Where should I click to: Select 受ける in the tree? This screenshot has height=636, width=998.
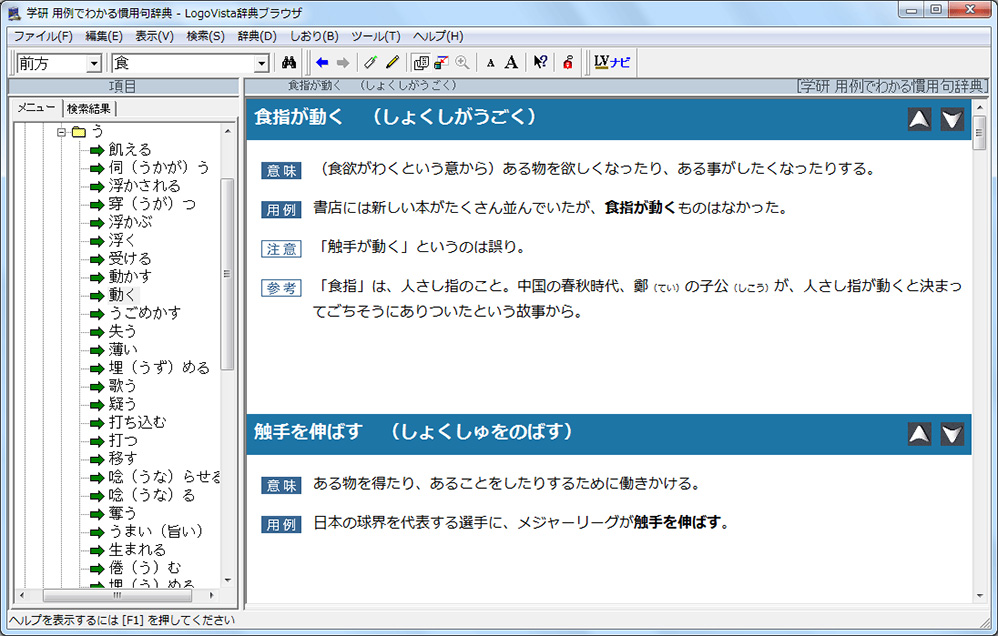tap(130, 258)
